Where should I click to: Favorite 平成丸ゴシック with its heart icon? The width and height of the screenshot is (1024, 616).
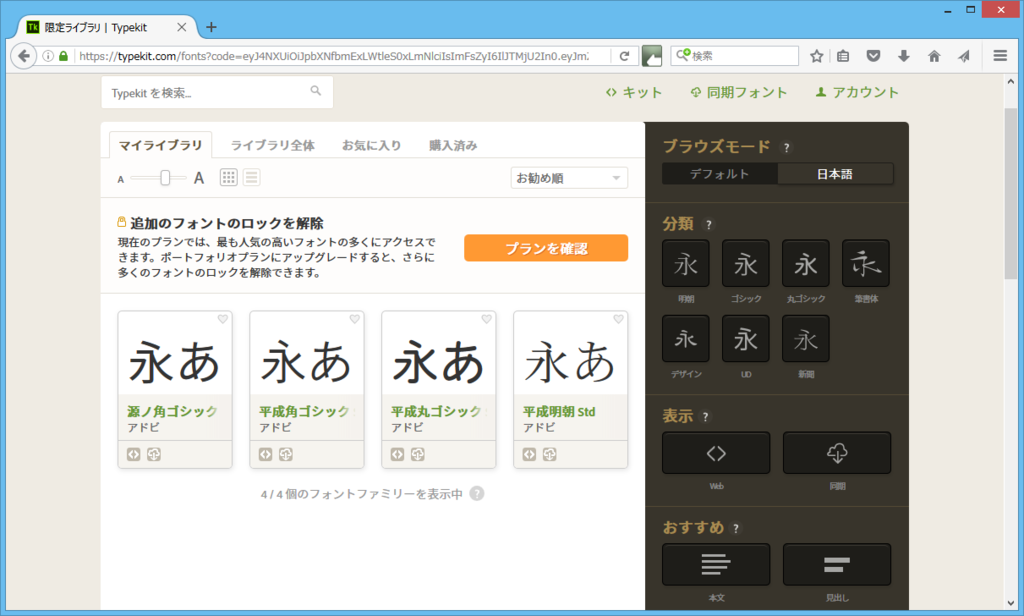487,319
